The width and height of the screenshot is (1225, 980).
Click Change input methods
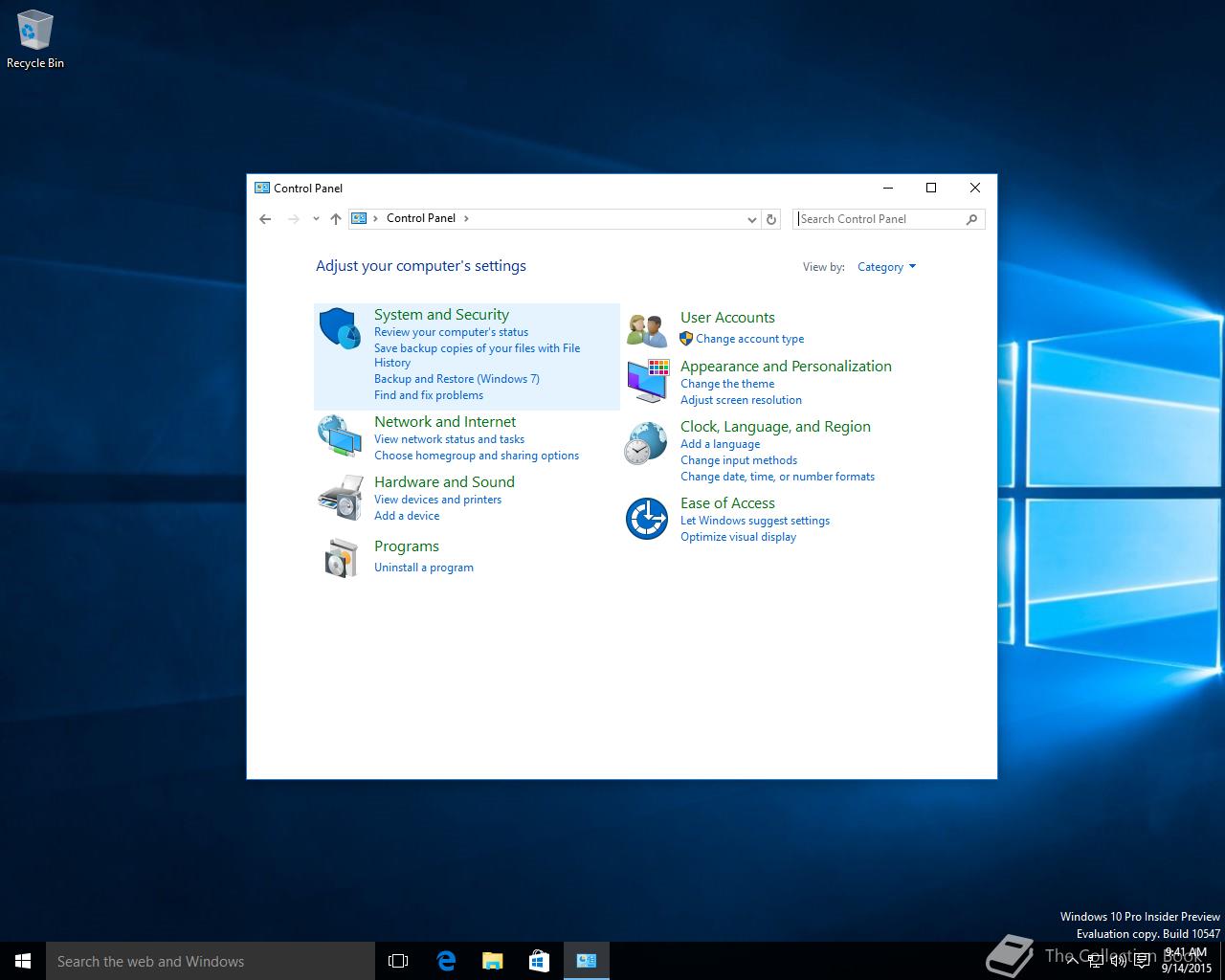(x=739, y=460)
